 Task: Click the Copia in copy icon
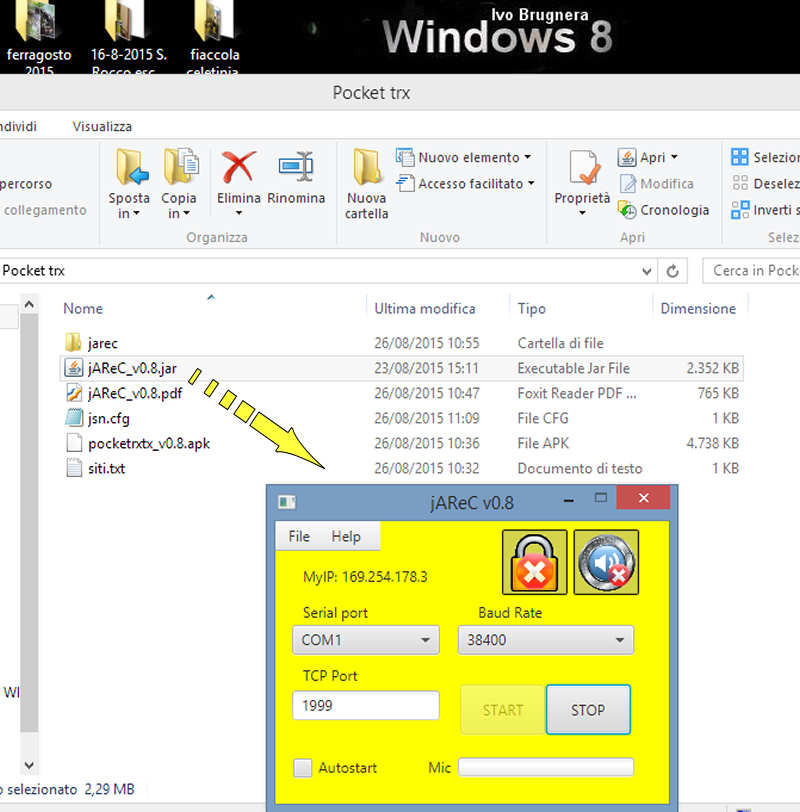pos(181,166)
